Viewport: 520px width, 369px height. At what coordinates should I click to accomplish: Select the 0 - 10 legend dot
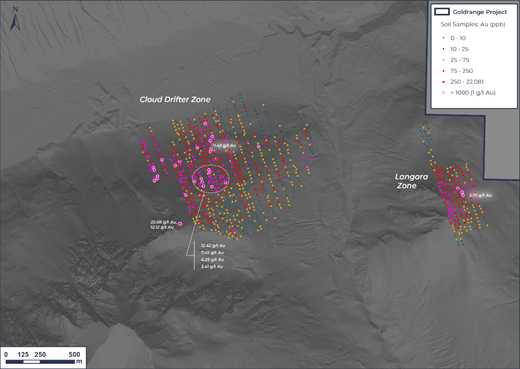tap(444, 38)
